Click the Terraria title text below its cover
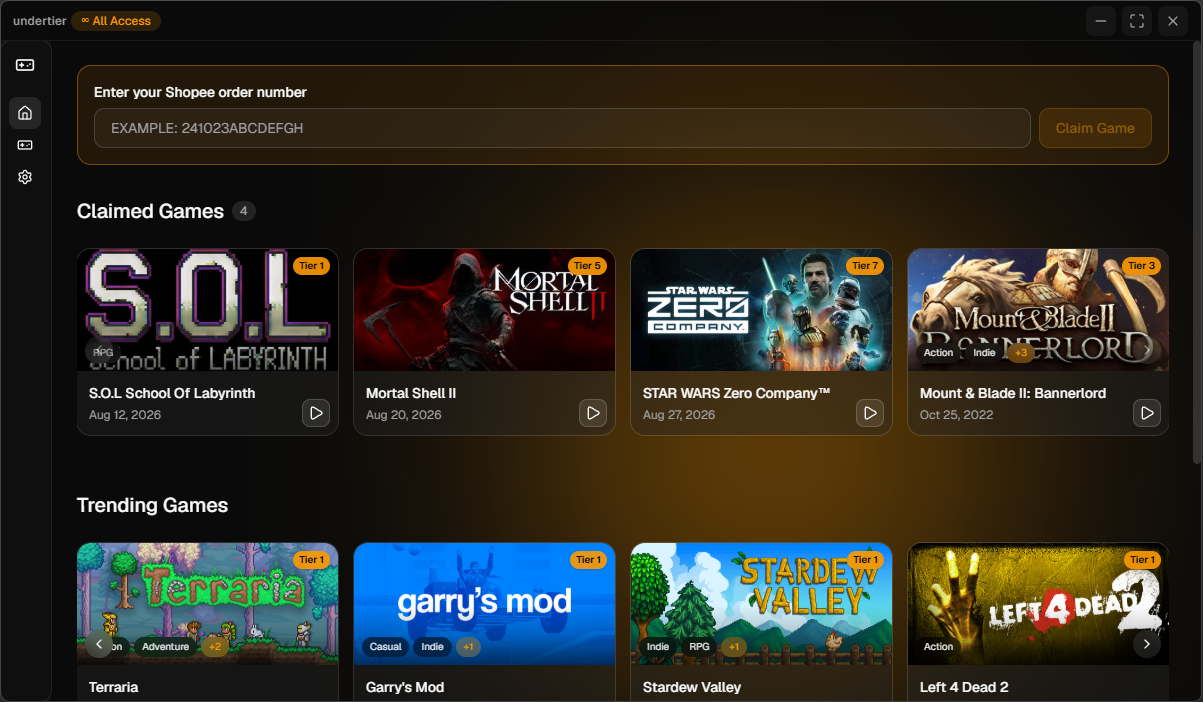 coord(114,687)
